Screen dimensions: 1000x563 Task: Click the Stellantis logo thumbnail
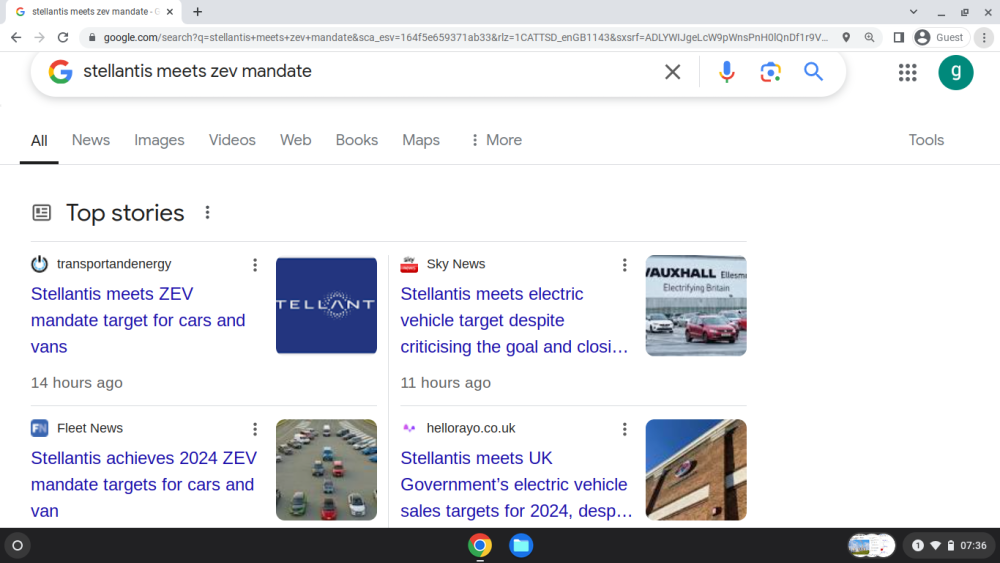click(x=327, y=305)
